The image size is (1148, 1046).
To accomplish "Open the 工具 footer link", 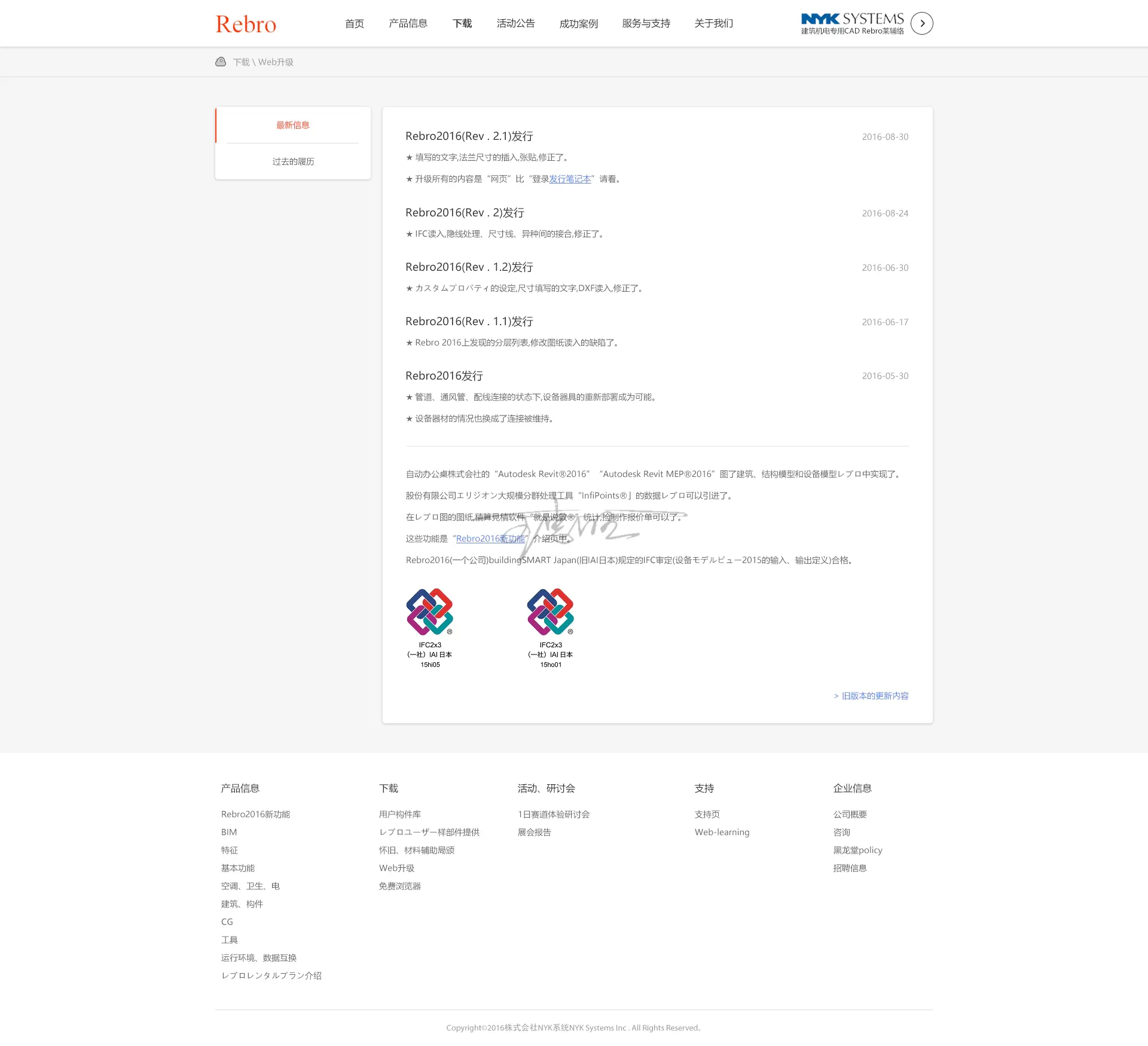I will click(230, 940).
